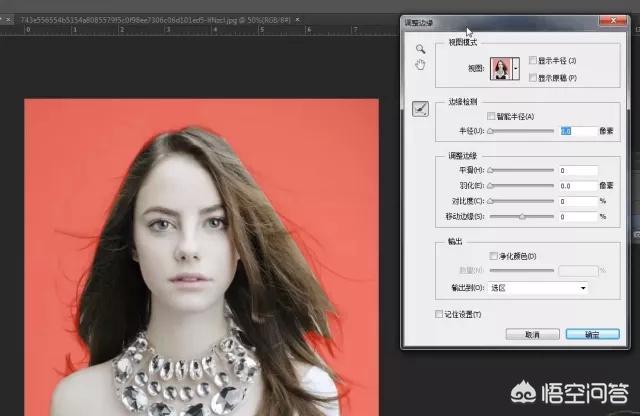Click the 羽化 value field
The width and height of the screenshot is (640, 416).
578,186
